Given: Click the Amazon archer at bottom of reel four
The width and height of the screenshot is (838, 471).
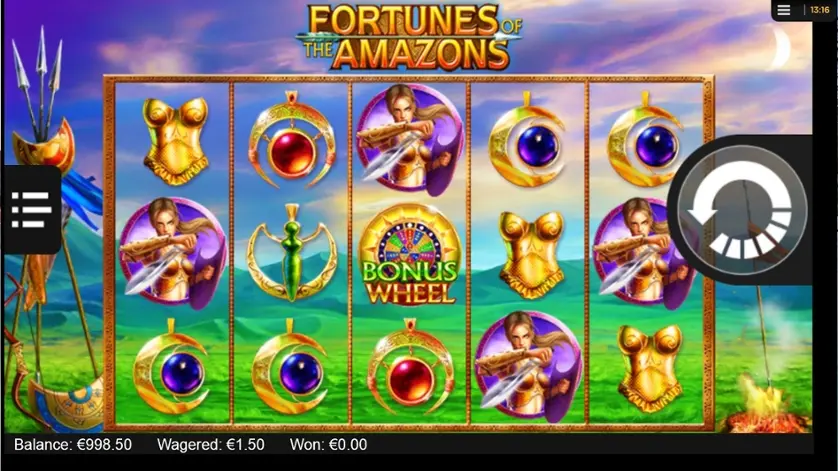Looking at the screenshot, I should tap(529, 367).
